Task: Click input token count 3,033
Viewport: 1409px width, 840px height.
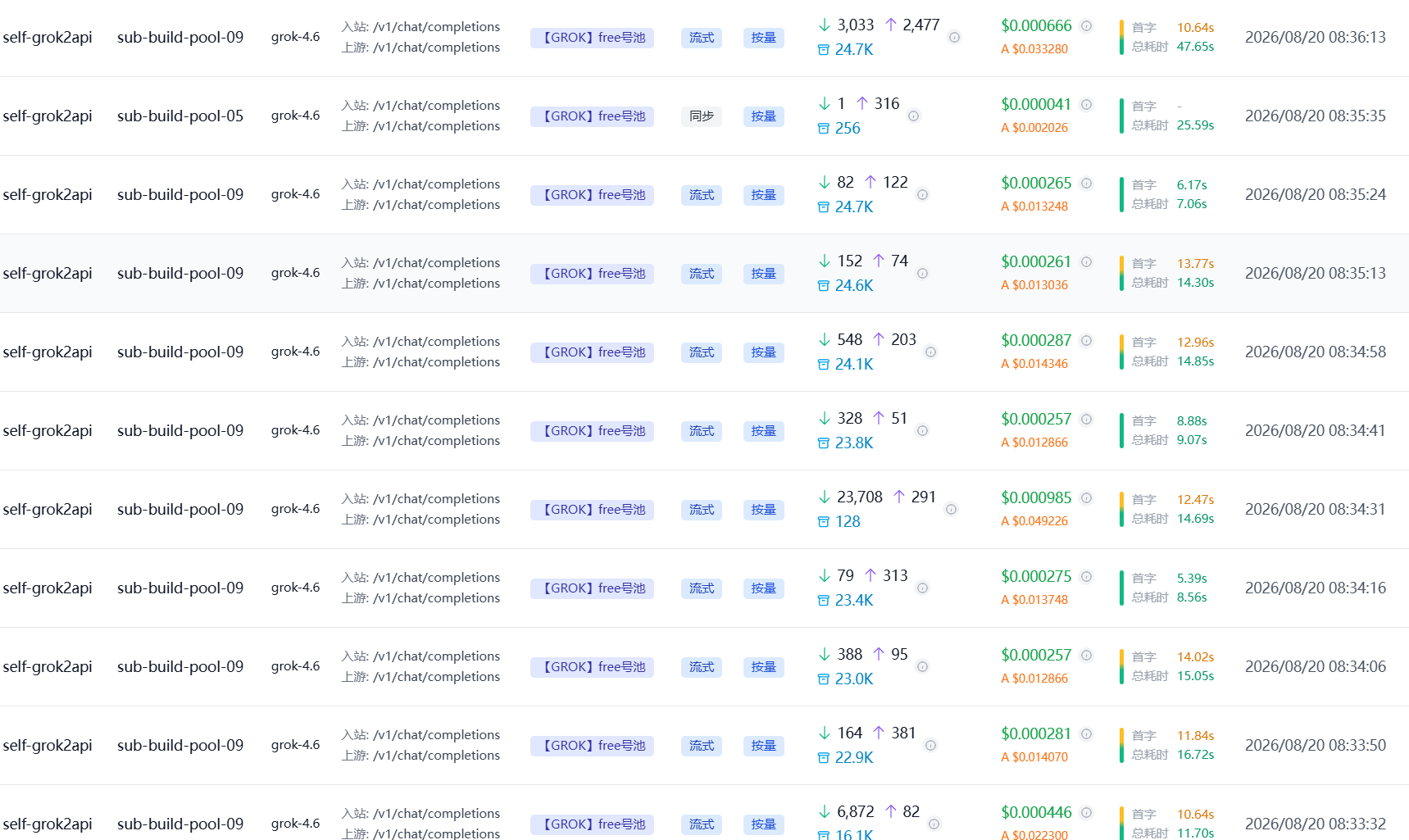Action: coord(856,25)
